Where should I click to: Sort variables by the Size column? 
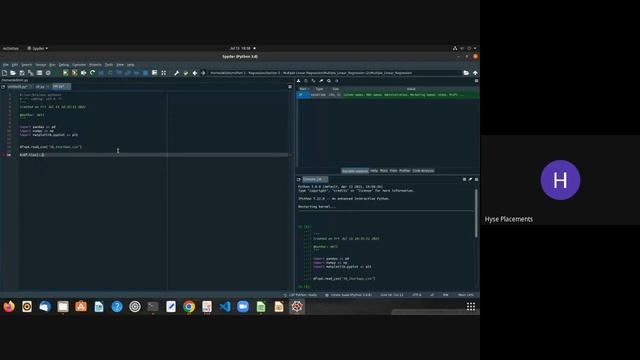tap(335, 89)
